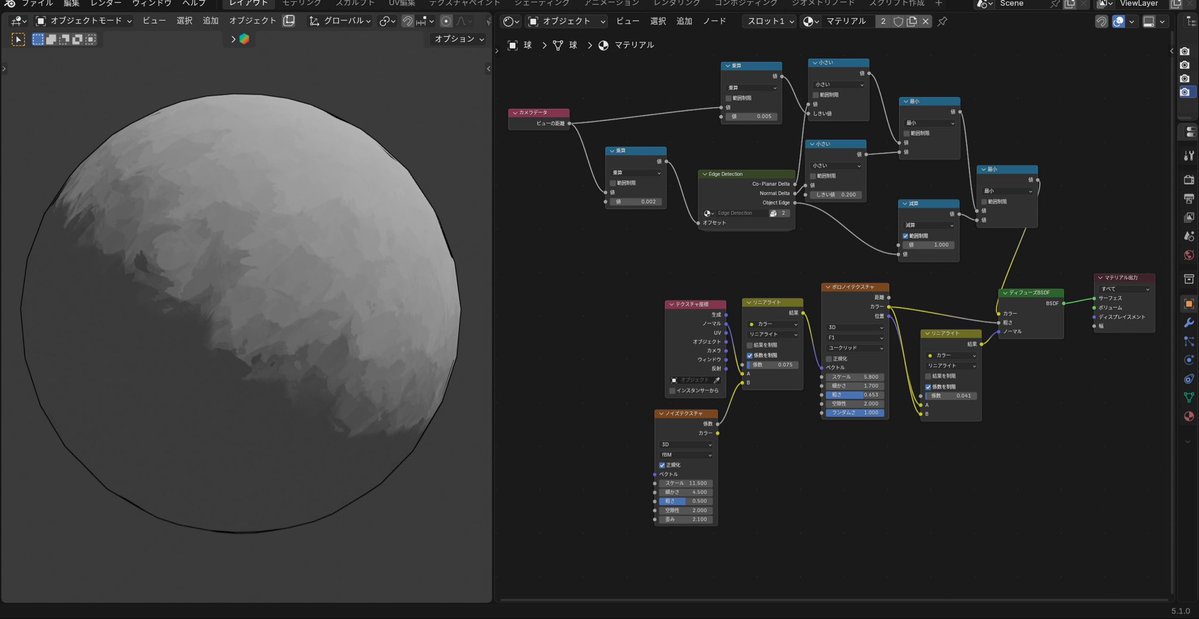Add workspace with the plus button
Viewport: 1199px width, 619px height.
[x=939, y=3]
